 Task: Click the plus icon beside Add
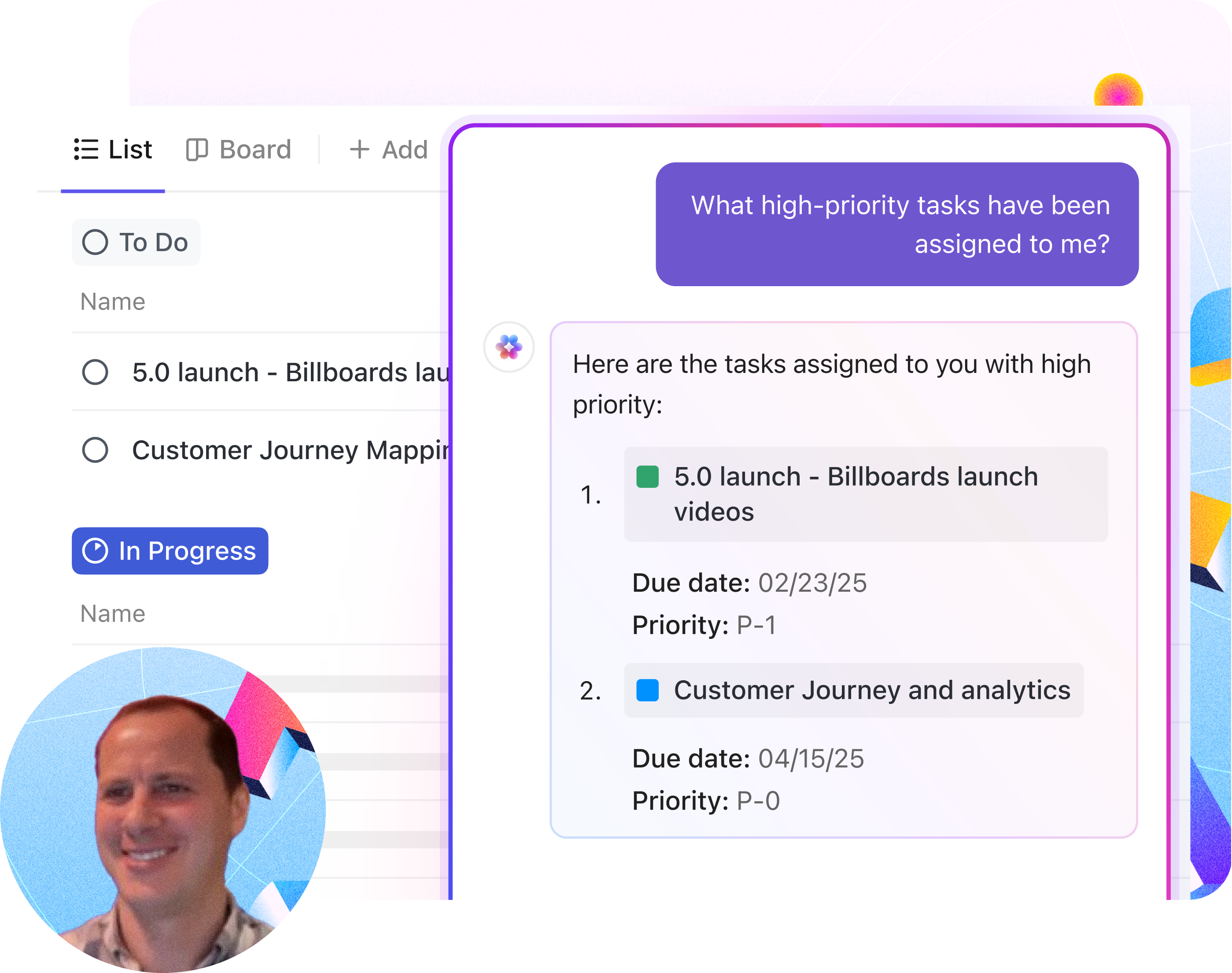click(x=359, y=150)
